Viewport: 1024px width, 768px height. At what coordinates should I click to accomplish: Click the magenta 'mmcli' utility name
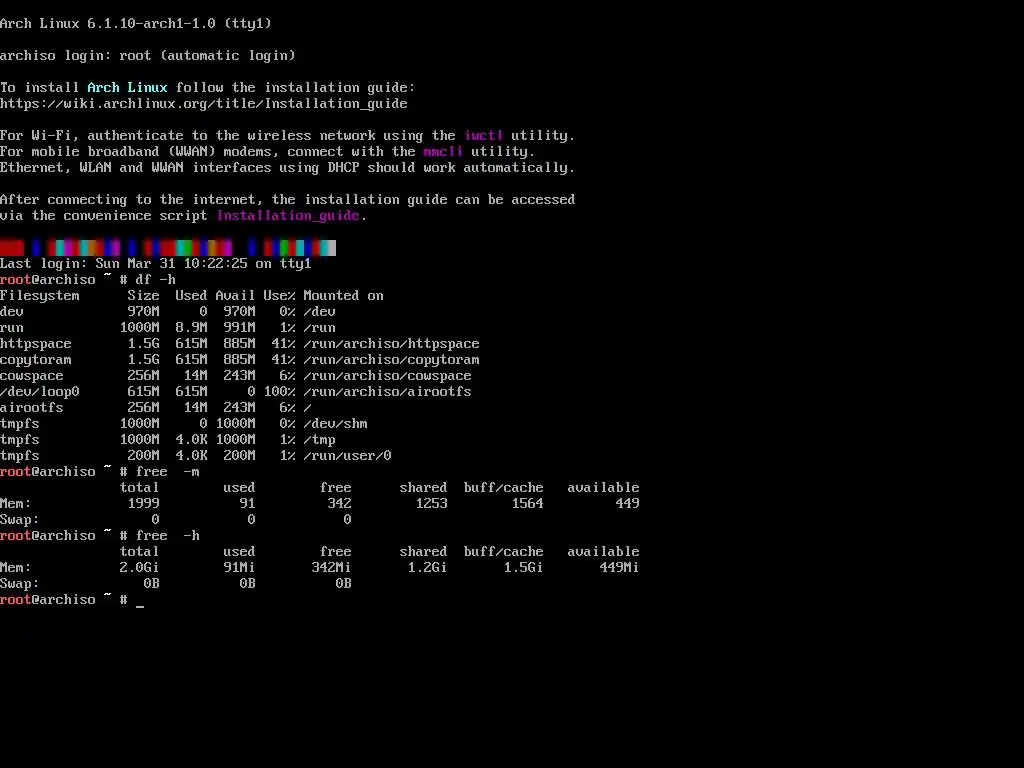443,152
